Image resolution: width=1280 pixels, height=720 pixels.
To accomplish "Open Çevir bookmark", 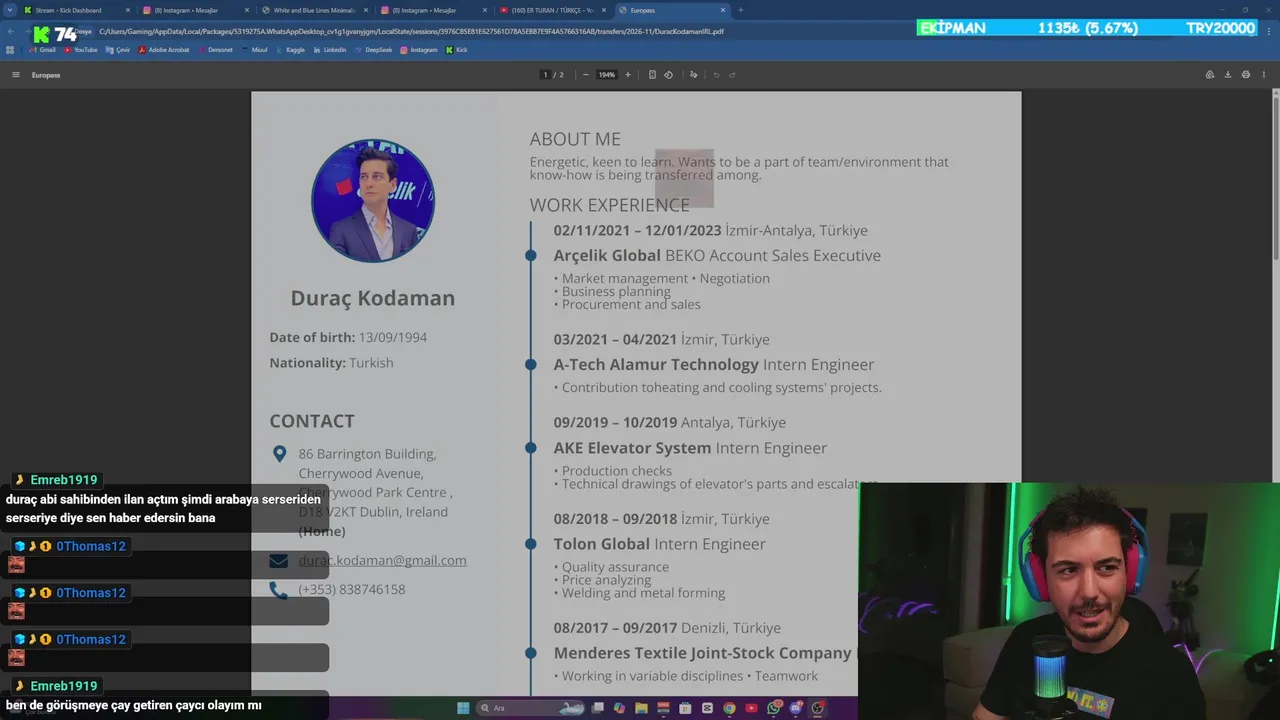I will pos(118,50).
